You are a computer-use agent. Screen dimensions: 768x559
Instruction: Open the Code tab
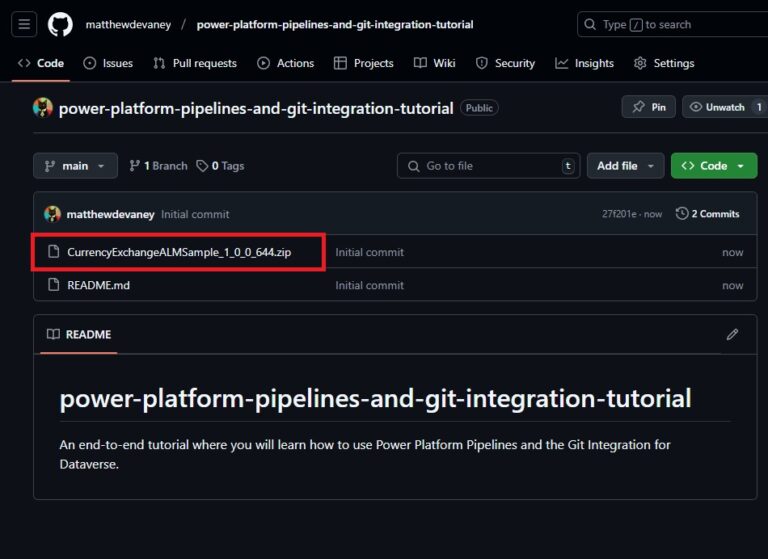click(x=41, y=63)
